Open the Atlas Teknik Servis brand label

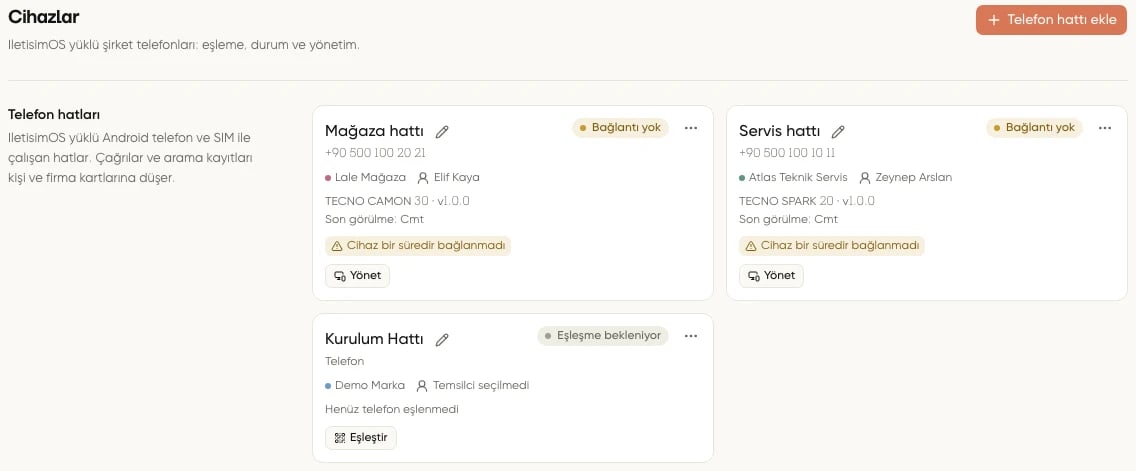pos(798,178)
